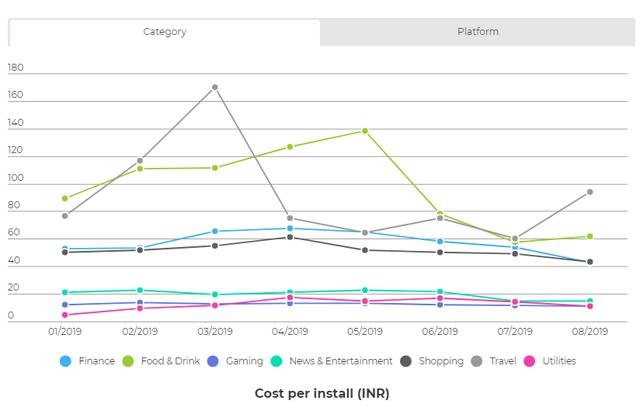Select Utilities data point at 01/2019
Screen dimensions: 640x411
click(65, 315)
